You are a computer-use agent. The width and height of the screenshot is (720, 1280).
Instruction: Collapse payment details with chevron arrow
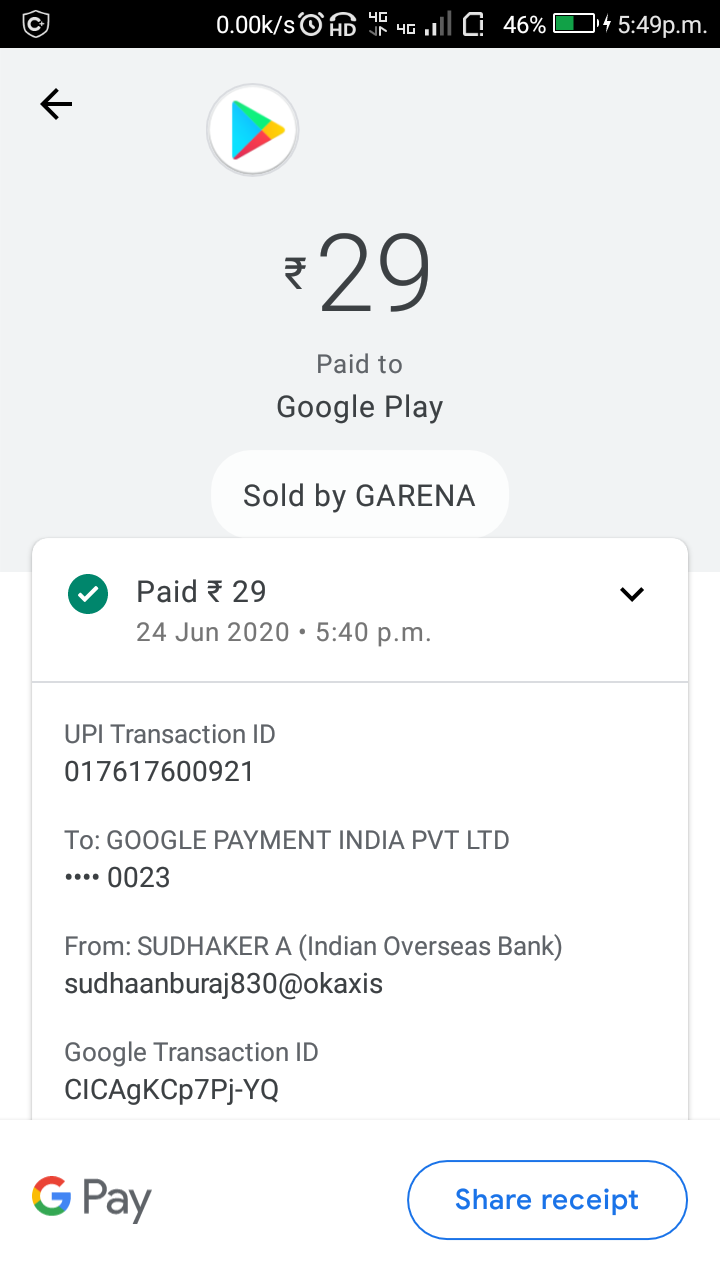click(632, 594)
